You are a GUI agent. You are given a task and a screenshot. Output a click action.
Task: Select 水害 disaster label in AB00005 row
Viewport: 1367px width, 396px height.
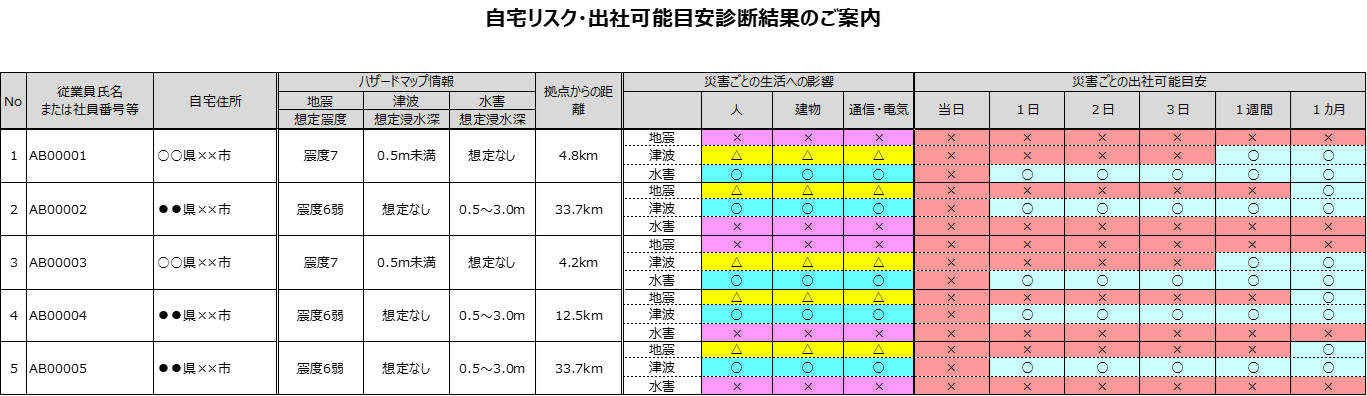coord(662,386)
